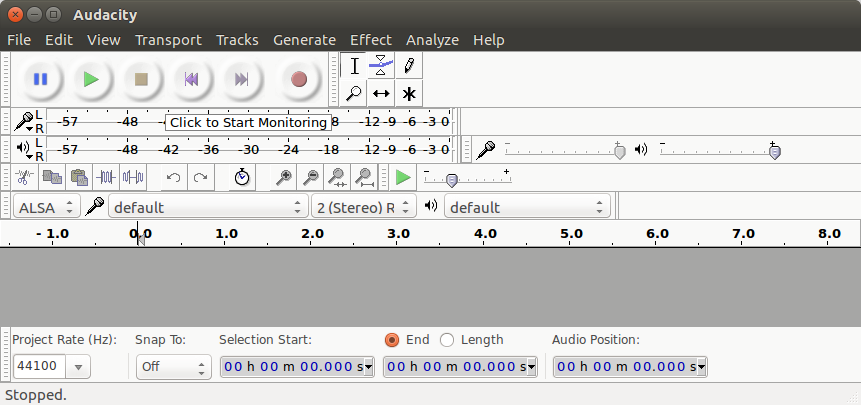This screenshot has height=405, width=861.
Task: Select the Envelope tool
Action: tap(381, 66)
